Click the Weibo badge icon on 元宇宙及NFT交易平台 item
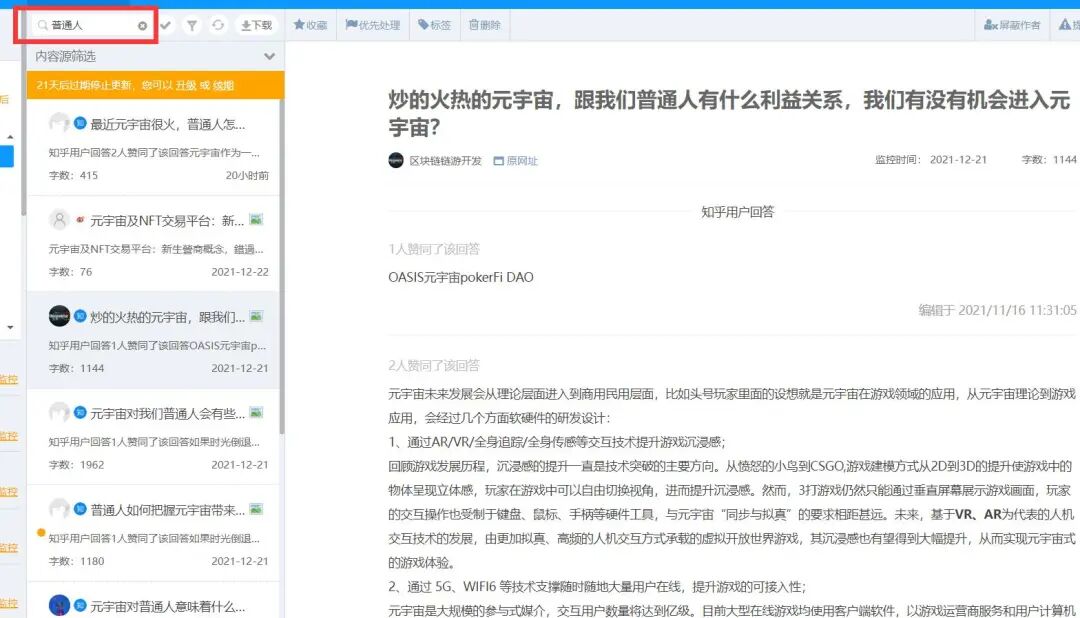 coord(80,220)
